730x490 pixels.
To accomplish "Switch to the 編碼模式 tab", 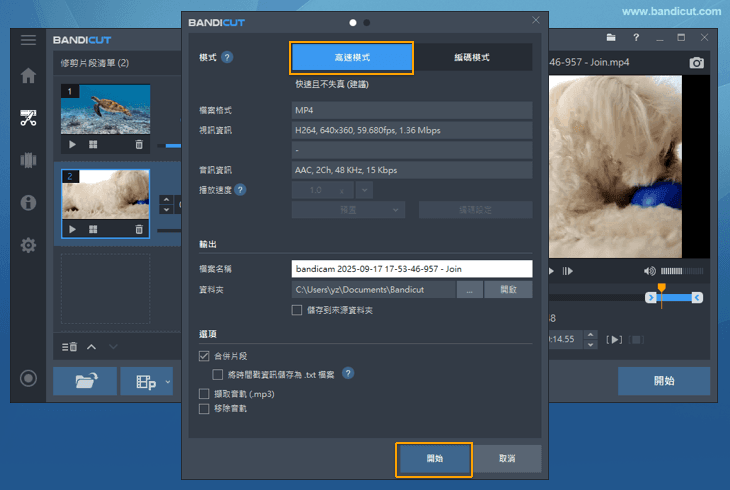I will pyautogui.click(x=472, y=57).
